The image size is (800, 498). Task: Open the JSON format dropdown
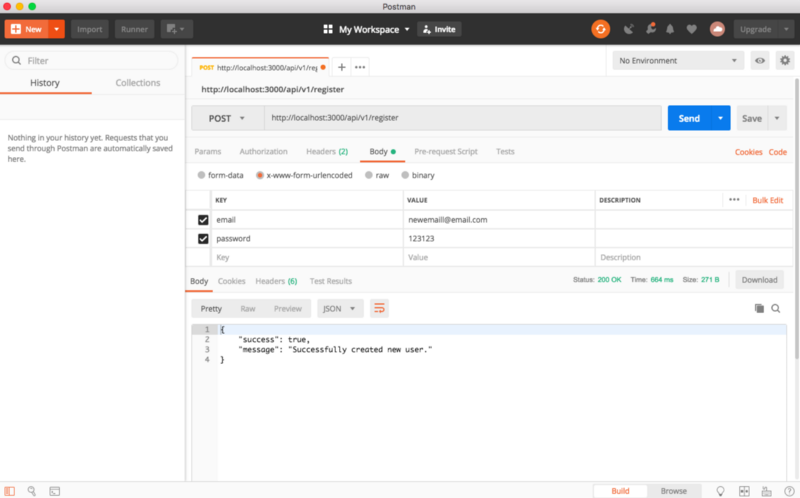[x=340, y=309]
